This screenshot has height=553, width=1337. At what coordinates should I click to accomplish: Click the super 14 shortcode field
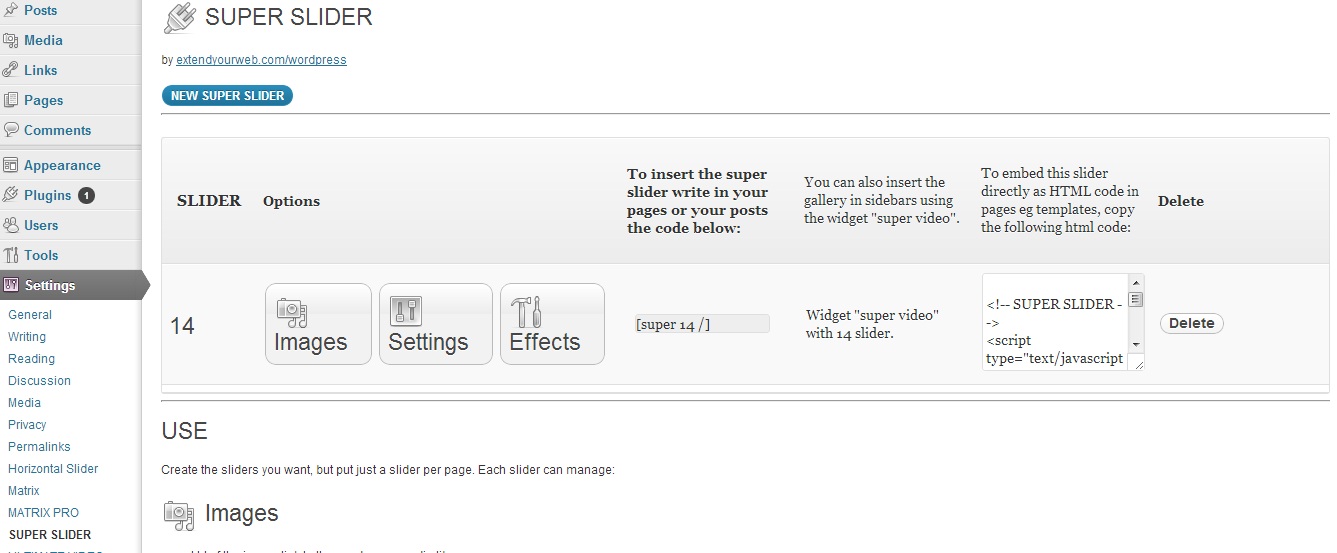coord(702,324)
